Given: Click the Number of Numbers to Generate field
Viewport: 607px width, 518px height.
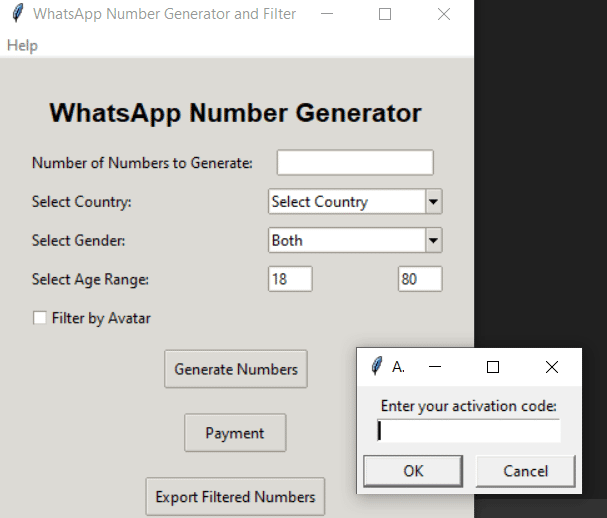Looking at the screenshot, I should pyautogui.click(x=355, y=163).
